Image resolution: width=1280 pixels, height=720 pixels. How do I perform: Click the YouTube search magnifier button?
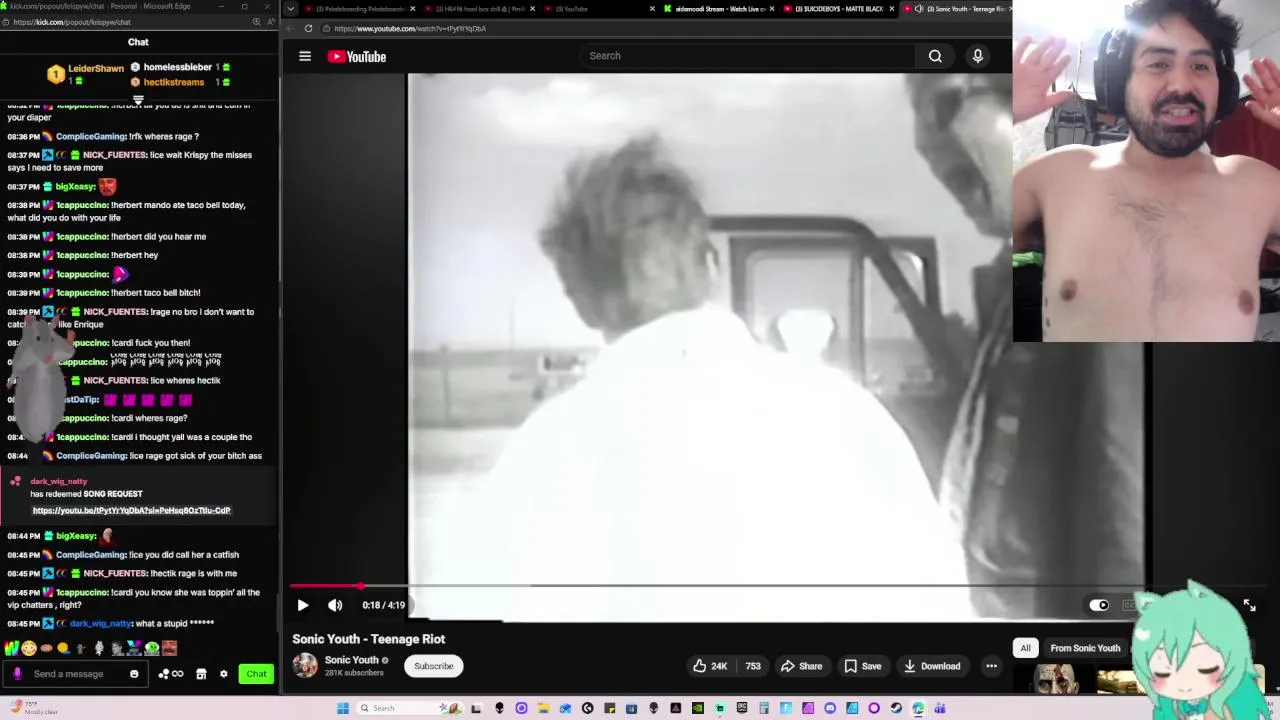(935, 56)
